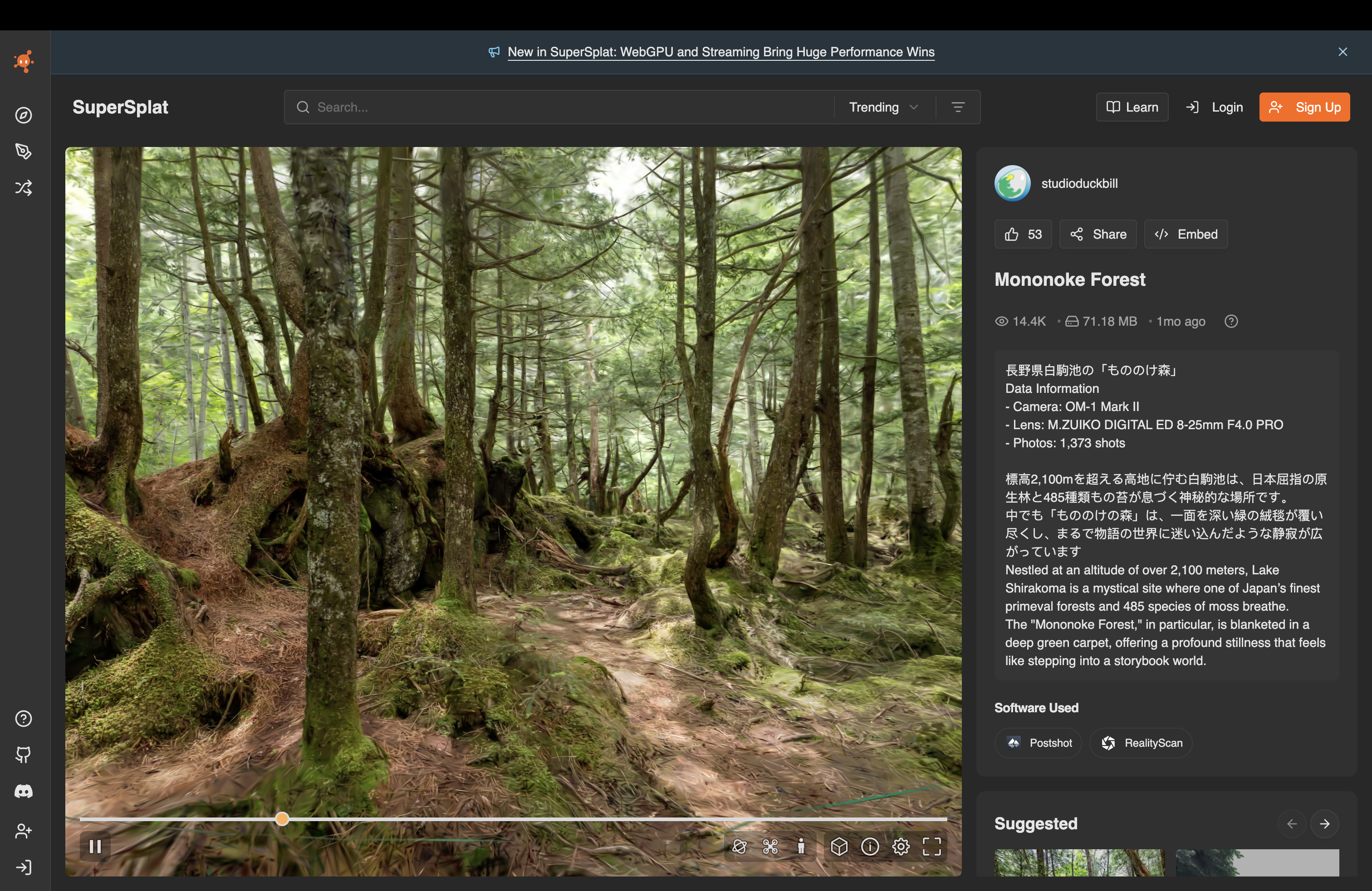Open the Learn page
This screenshot has height=891, width=1372.
(x=1132, y=107)
